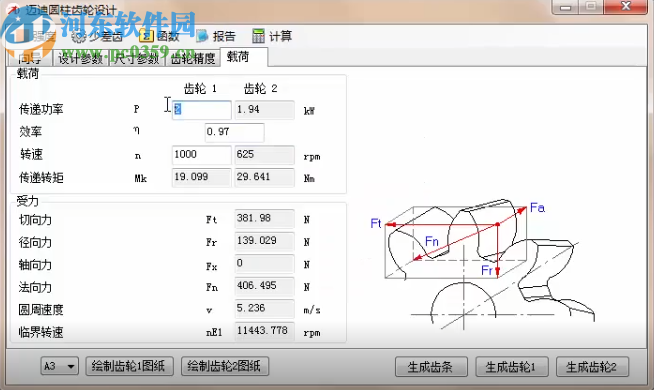This screenshot has width=654, height=390.
Task: Click the kW unit label
Action: [309, 111]
